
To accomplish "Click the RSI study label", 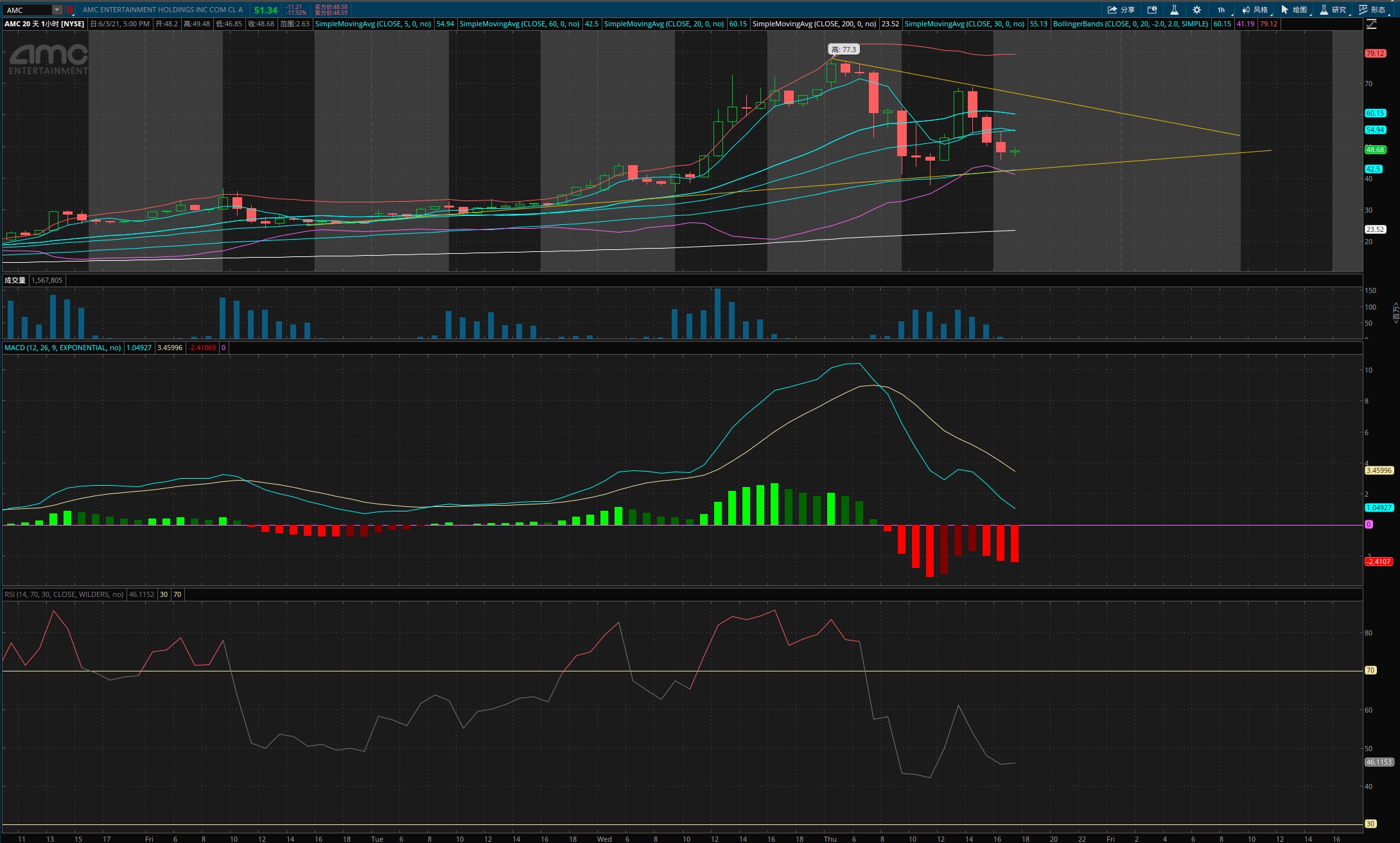I will [64, 594].
